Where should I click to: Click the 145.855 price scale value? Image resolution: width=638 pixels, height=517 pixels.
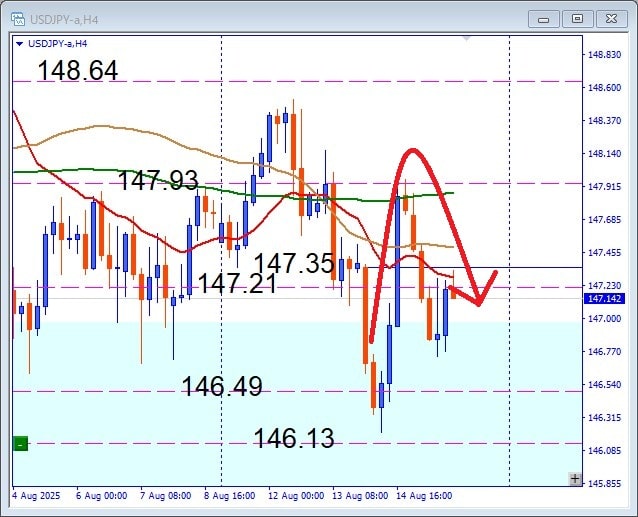coord(605,483)
